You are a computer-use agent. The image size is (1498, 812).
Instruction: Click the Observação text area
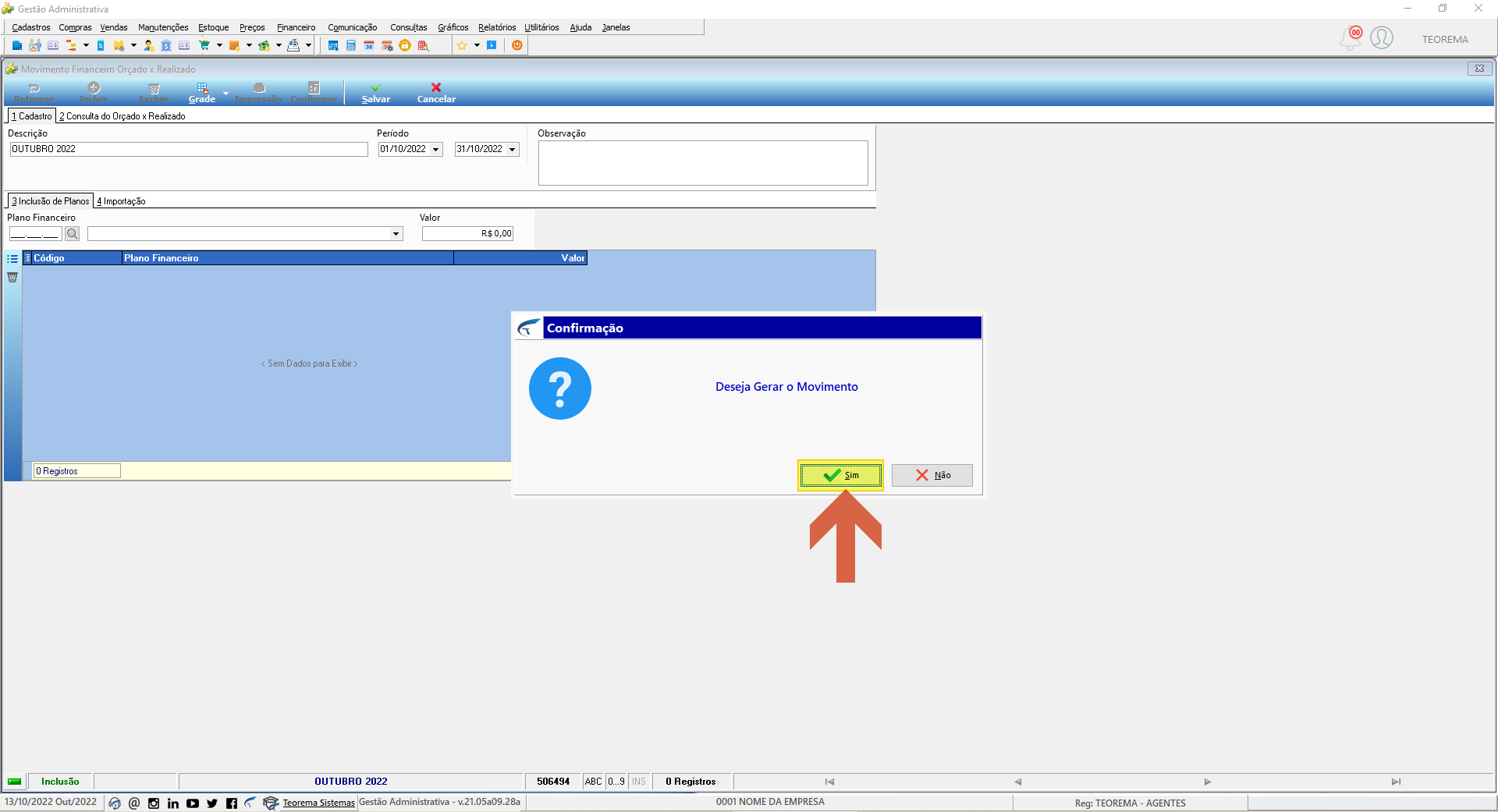(703, 163)
